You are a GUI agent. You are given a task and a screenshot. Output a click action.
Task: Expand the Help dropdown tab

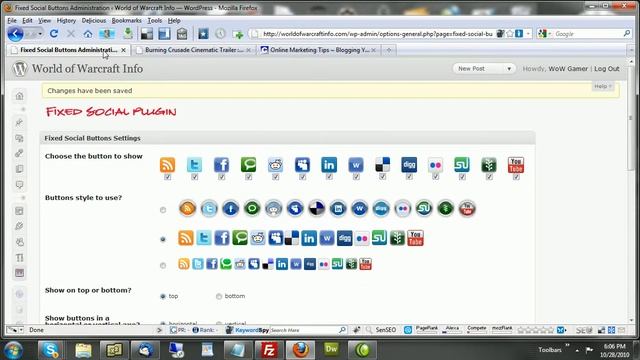pyautogui.click(x=602, y=86)
